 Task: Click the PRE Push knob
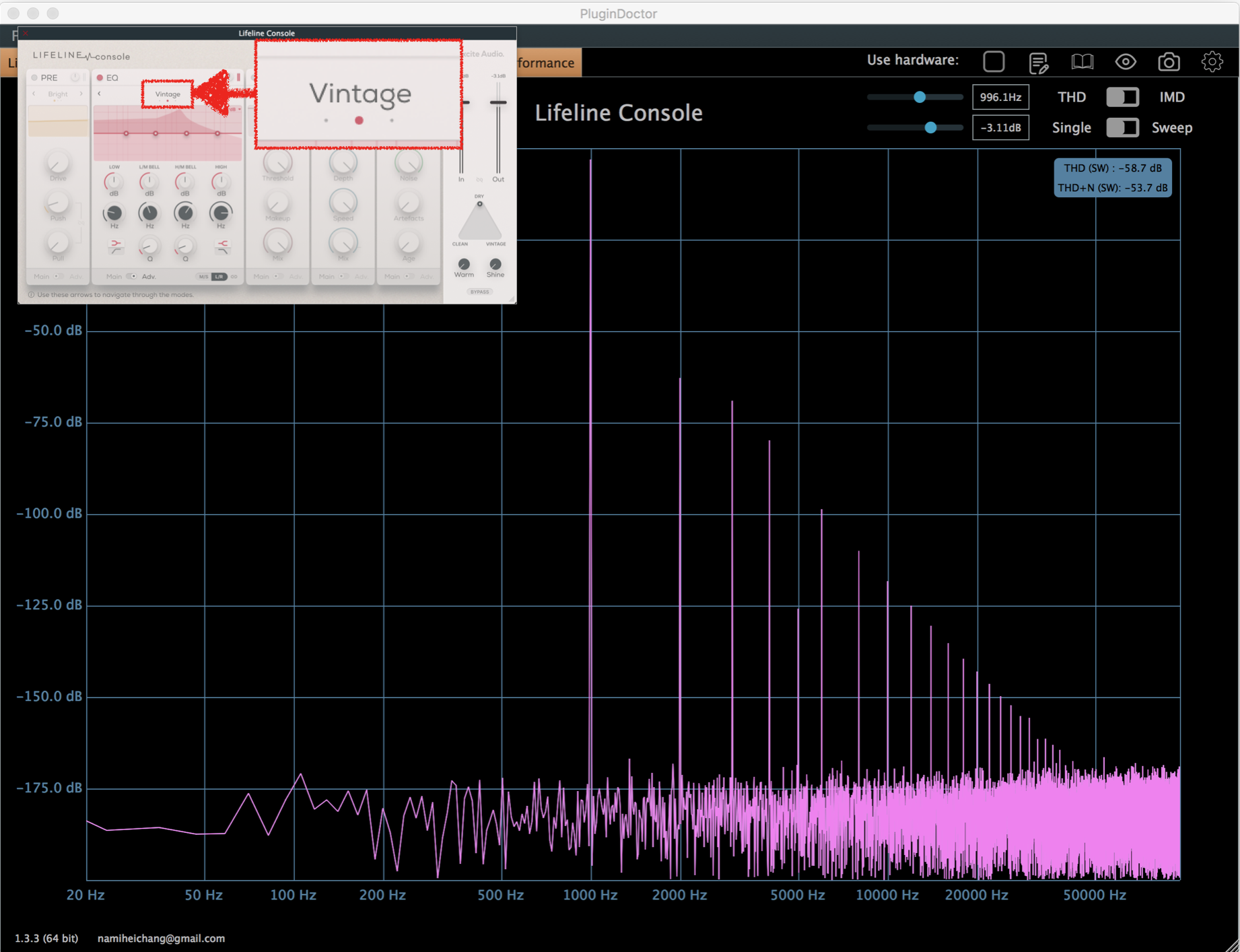click(58, 203)
